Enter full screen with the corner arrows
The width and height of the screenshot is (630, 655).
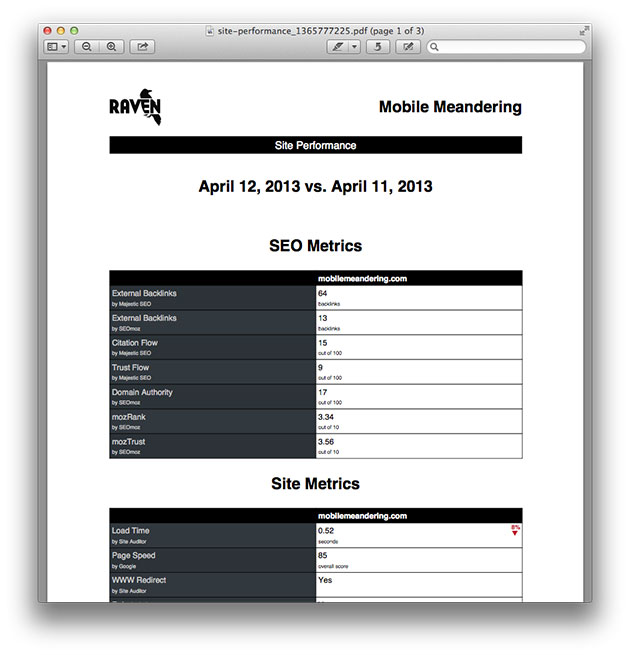tap(584, 30)
